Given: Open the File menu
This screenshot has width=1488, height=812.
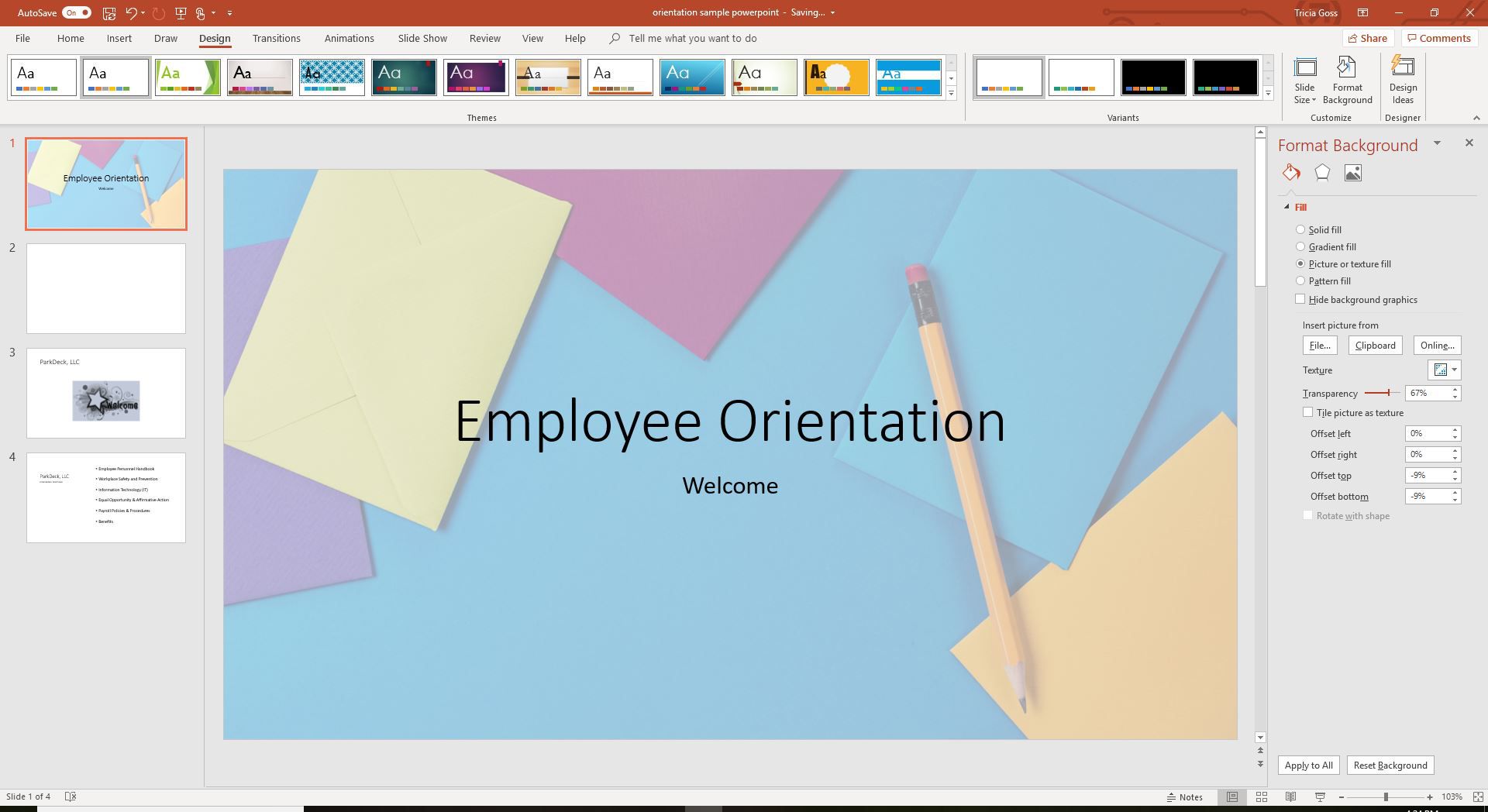Looking at the screenshot, I should (22, 39).
